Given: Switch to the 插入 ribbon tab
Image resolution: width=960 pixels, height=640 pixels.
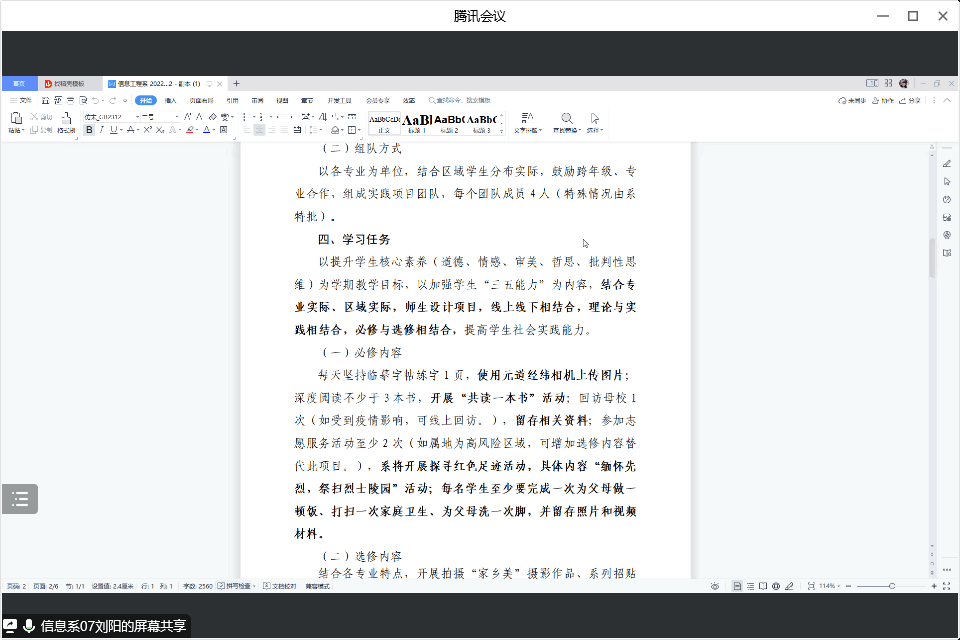Looking at the screenshot, I should (x=171, y=100).
